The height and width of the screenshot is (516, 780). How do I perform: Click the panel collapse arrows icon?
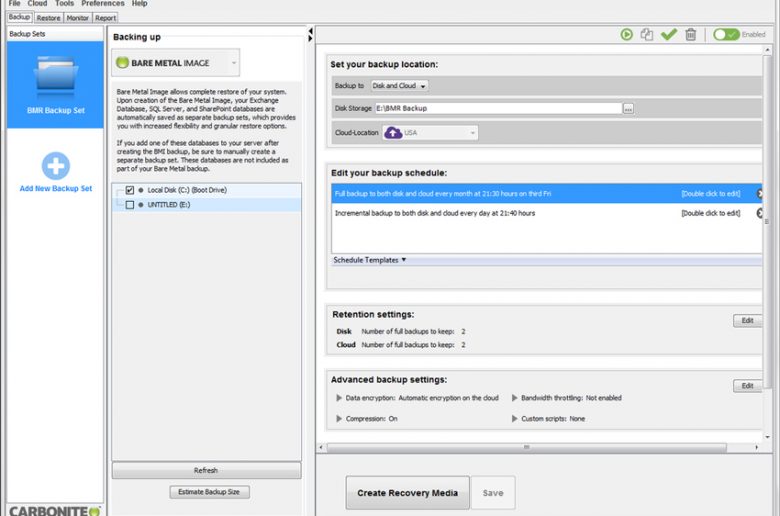pyautogui.click(x=310, y=34)
